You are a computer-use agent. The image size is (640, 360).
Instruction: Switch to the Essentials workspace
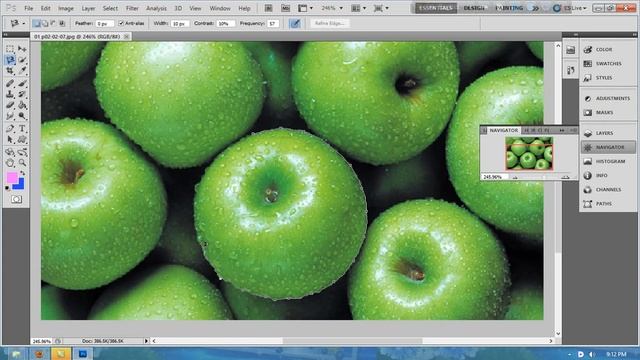pyautogui.click(x=436, y=8)
